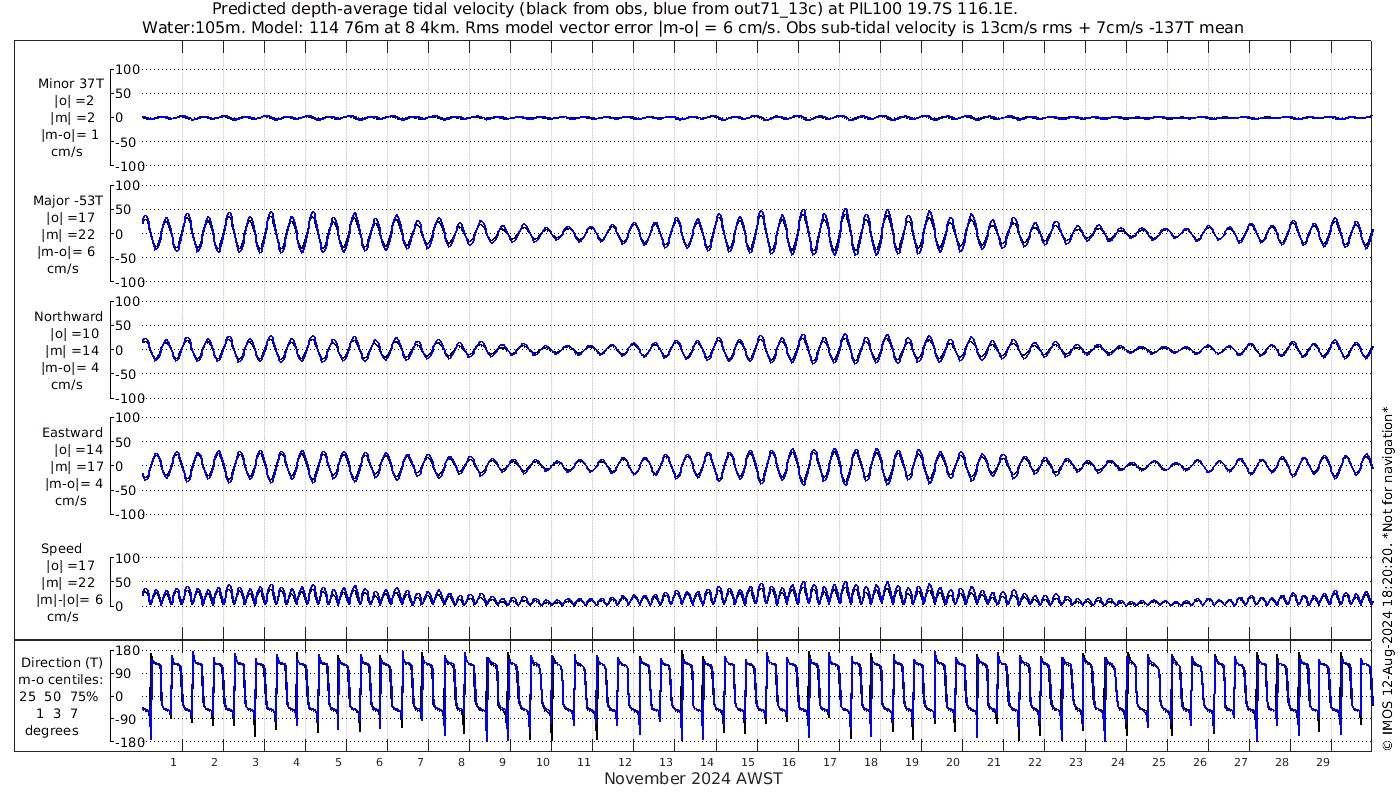This screenshot has height=800, width=1400.
Task: Click day tick label '29' on the time axis
Action: point(1322,762)
